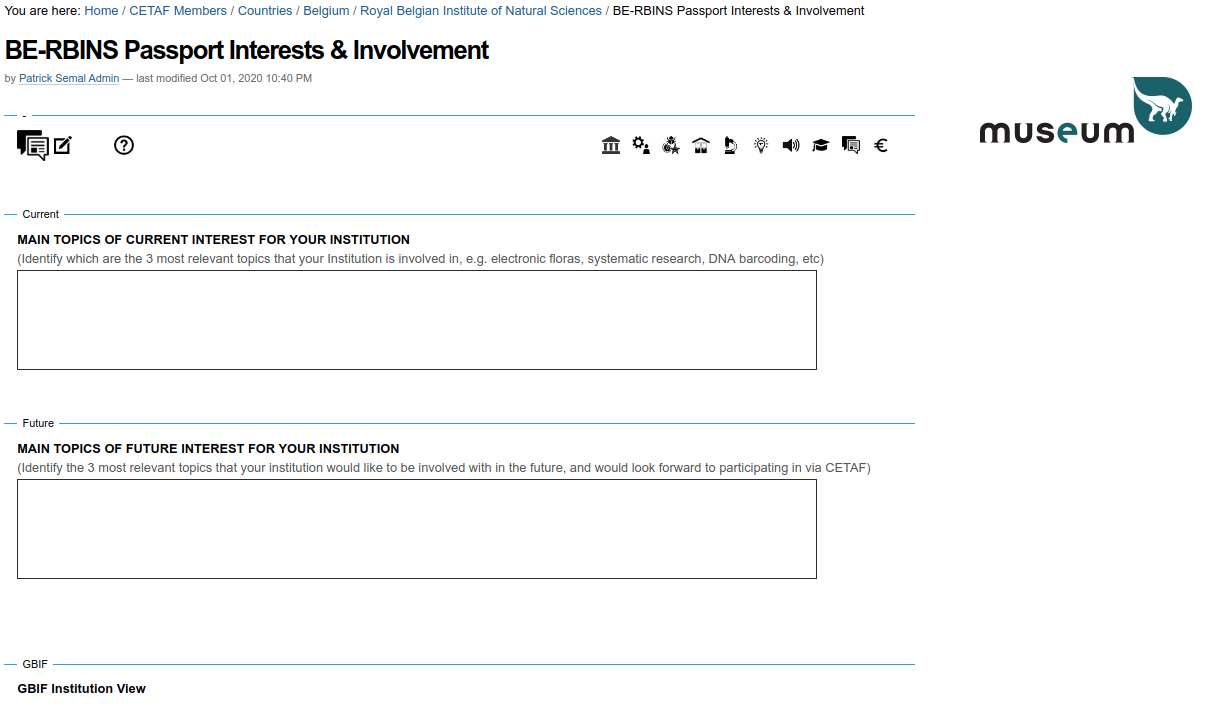Open the Belgium breadcrumb link
Viewport: 1222px width, 727px height.
click(326, 11)
